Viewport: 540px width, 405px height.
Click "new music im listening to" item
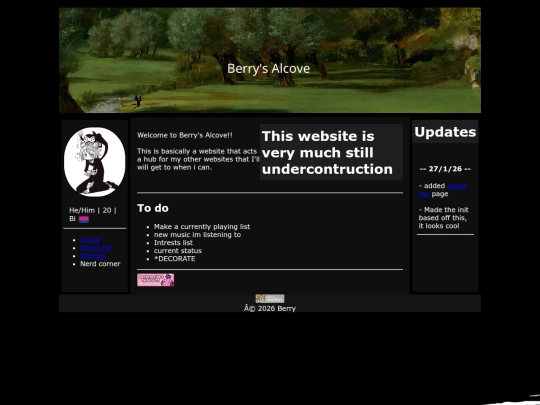click(197, 235)
